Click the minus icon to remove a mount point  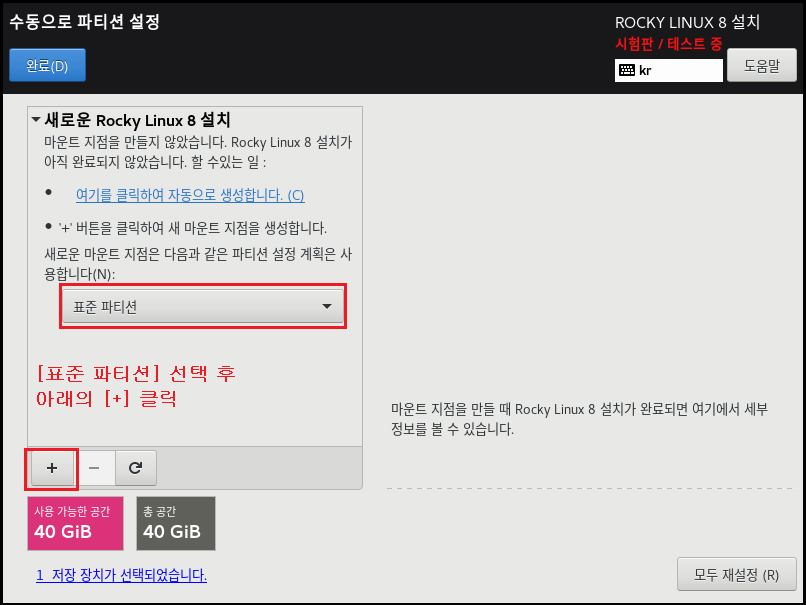[94, 468]
